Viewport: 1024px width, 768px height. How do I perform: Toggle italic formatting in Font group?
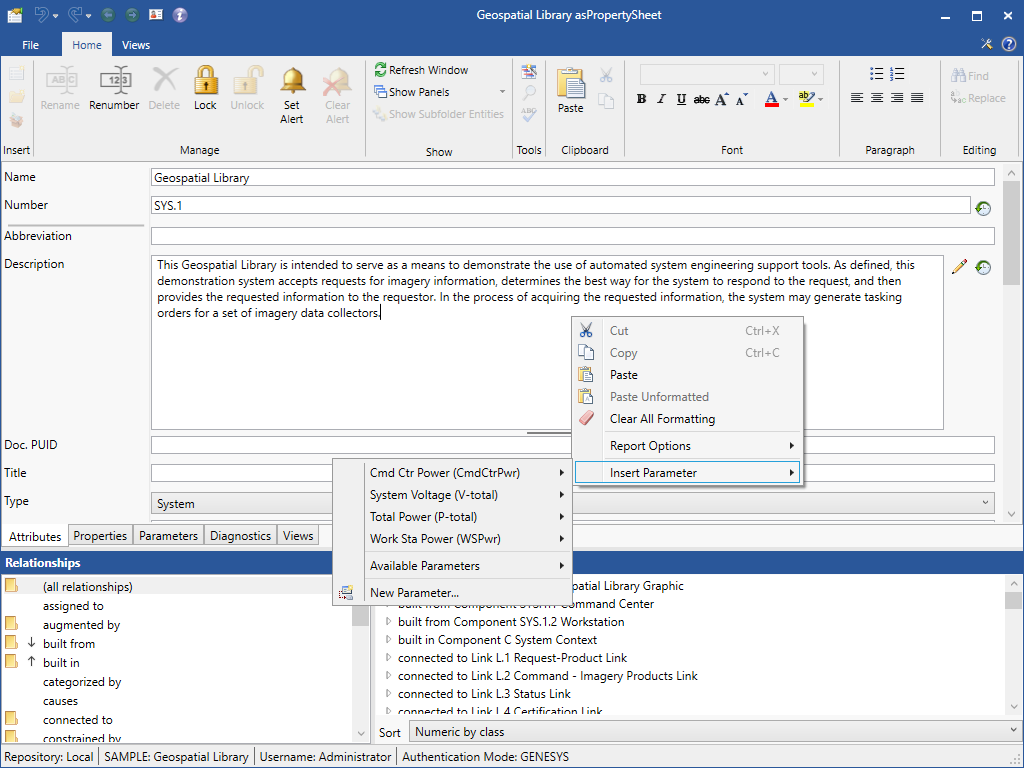click(661, 99)
